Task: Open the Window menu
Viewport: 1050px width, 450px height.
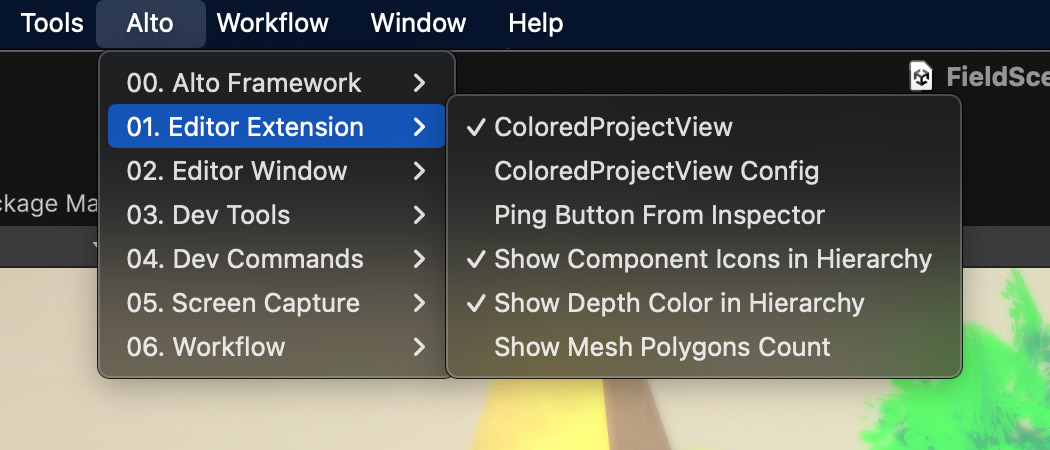Action: pos(418,23)
